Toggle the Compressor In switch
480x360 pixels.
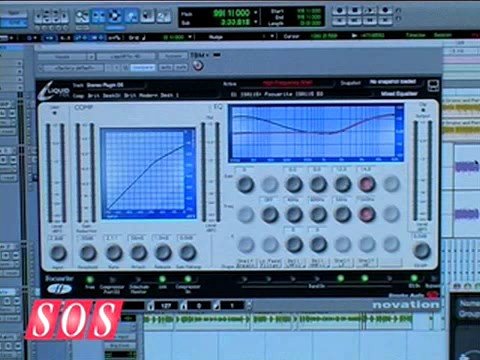pos(188,279)
